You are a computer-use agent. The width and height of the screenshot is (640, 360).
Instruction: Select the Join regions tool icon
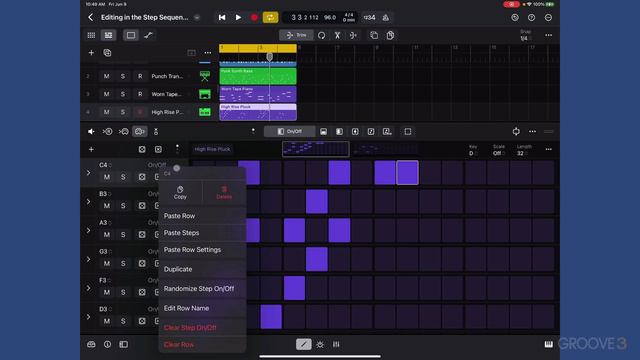point(353,36)
